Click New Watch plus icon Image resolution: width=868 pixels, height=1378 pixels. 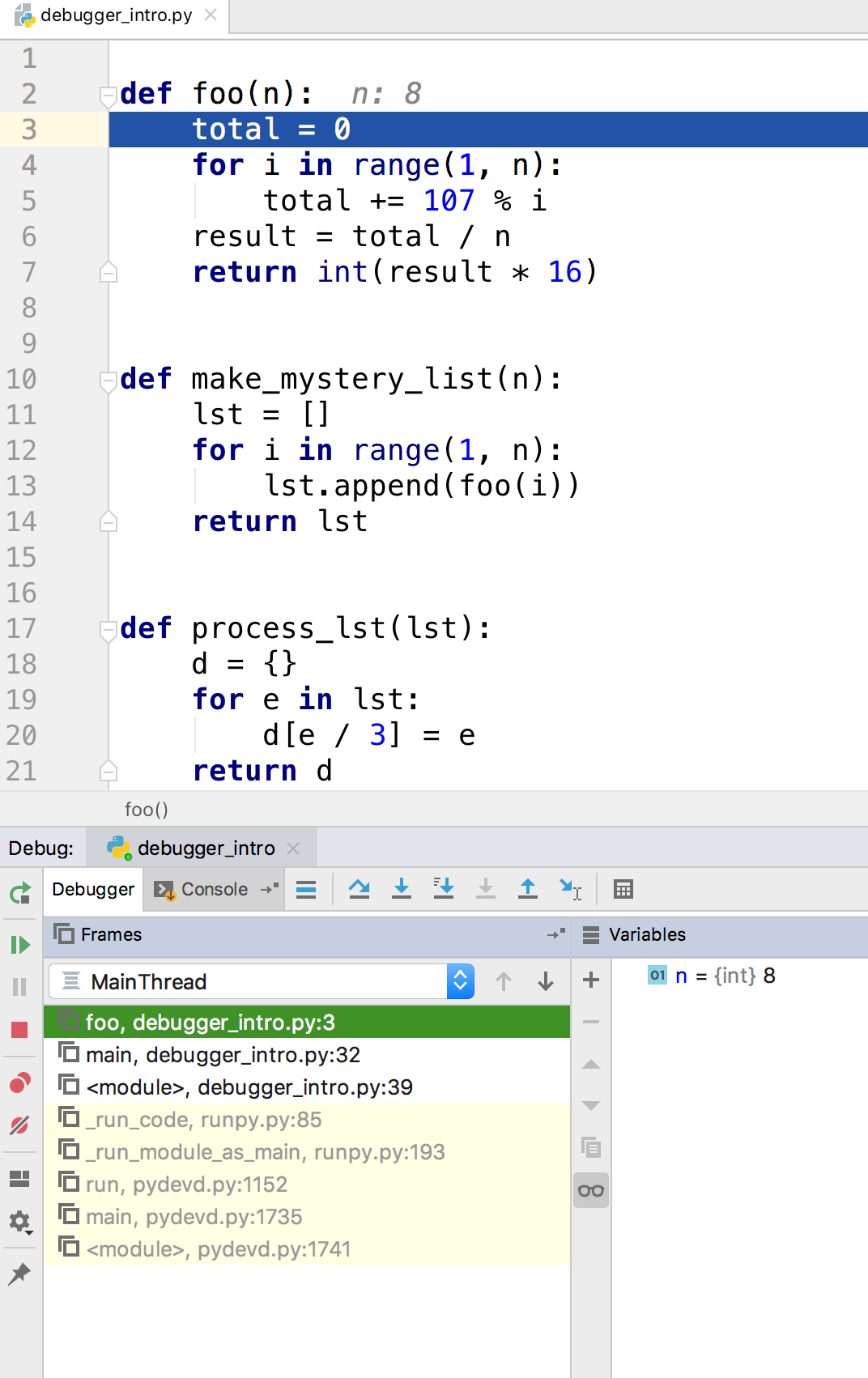591,980
